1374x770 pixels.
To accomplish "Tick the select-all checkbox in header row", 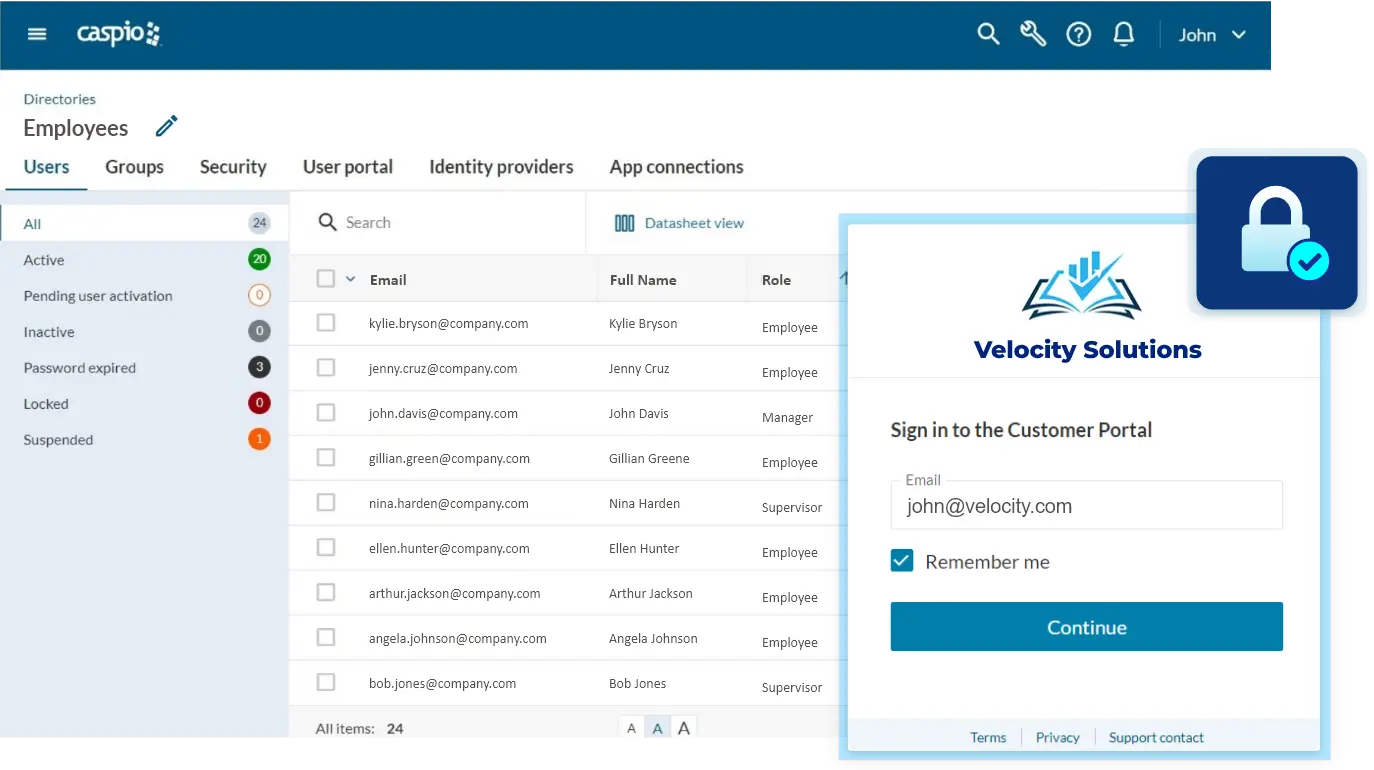I will click(x=326, y=279).
